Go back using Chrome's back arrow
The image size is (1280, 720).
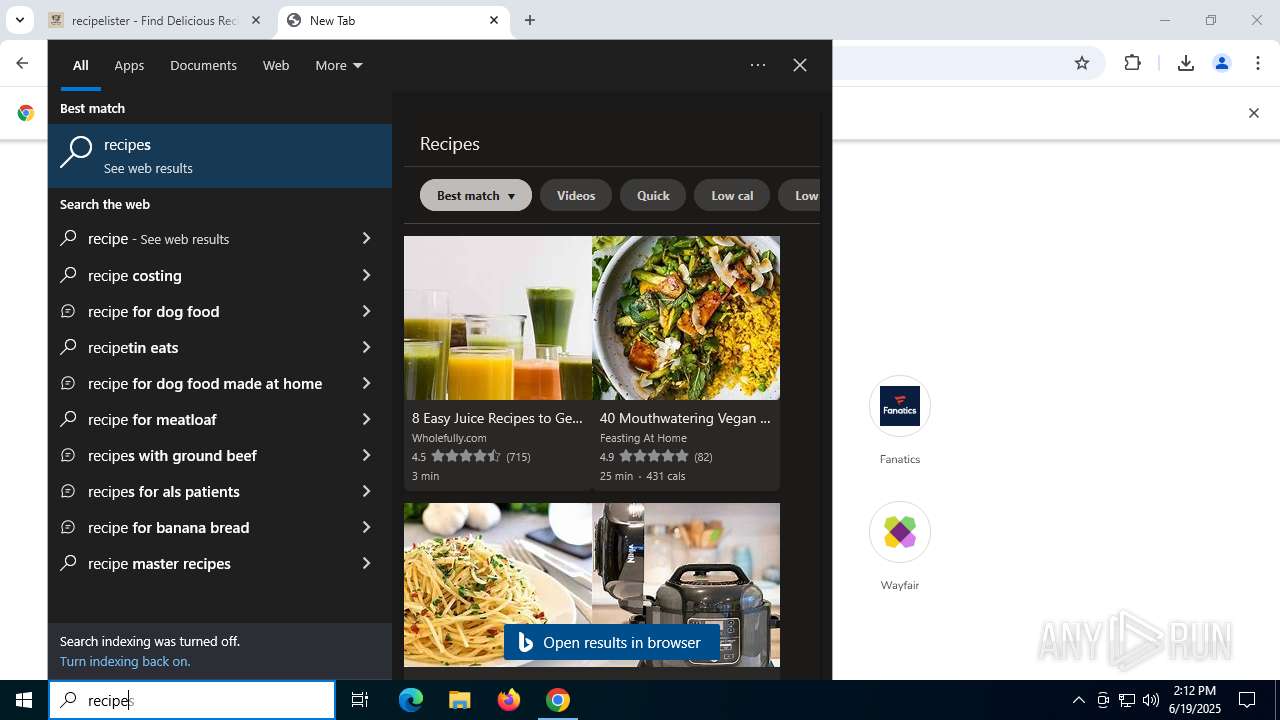22,63
